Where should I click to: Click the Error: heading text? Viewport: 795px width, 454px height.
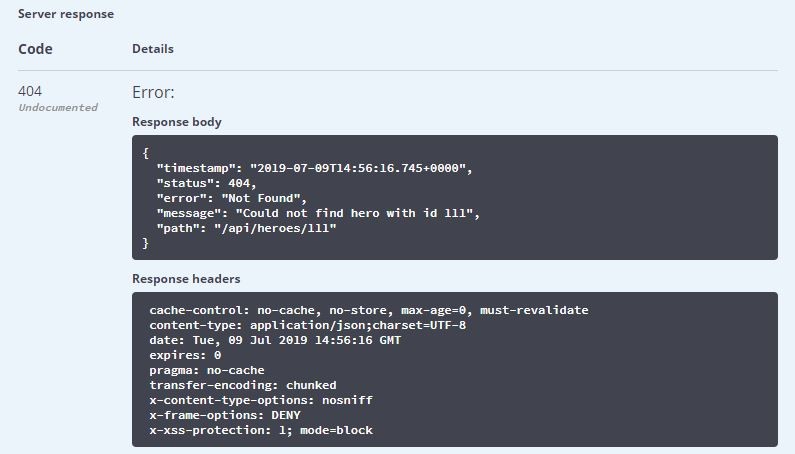153,92
